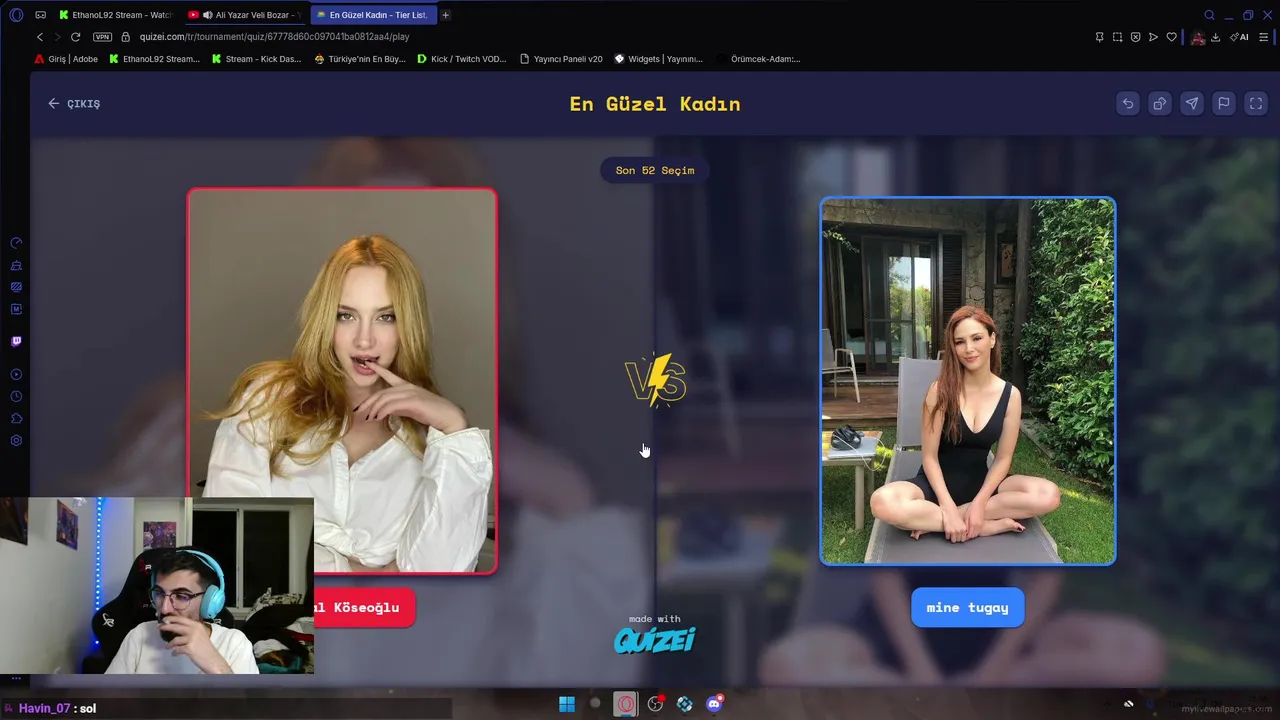1280x720 pixels.
Task: Open EthanoL92 Stream bookmark
Action: coord(154,59)
